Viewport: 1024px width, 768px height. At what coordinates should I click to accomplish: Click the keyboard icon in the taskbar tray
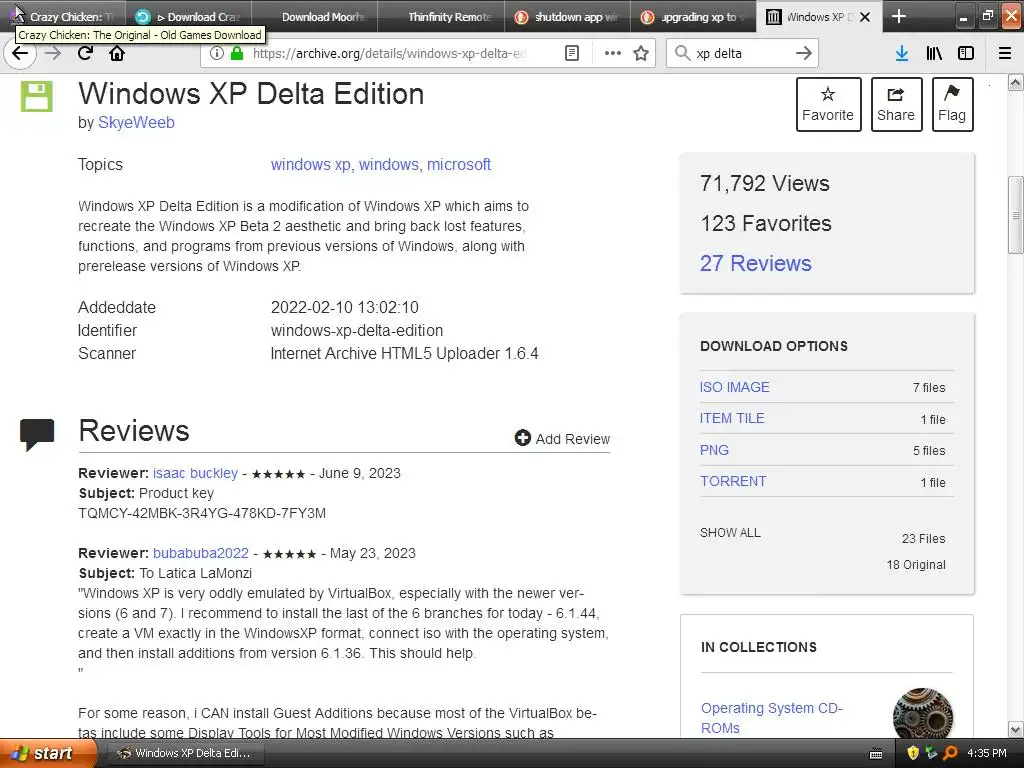[876, 754]
